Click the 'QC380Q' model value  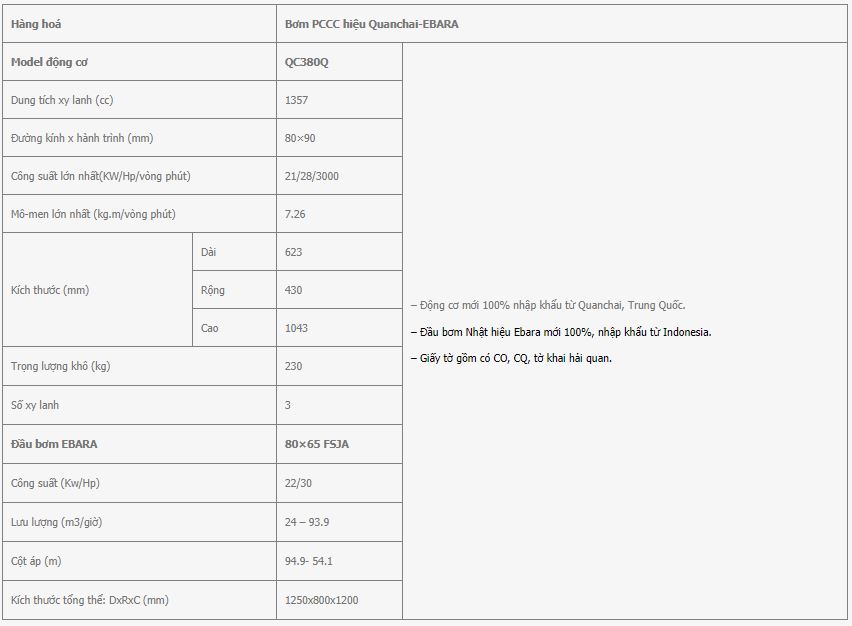coord(306,62)
